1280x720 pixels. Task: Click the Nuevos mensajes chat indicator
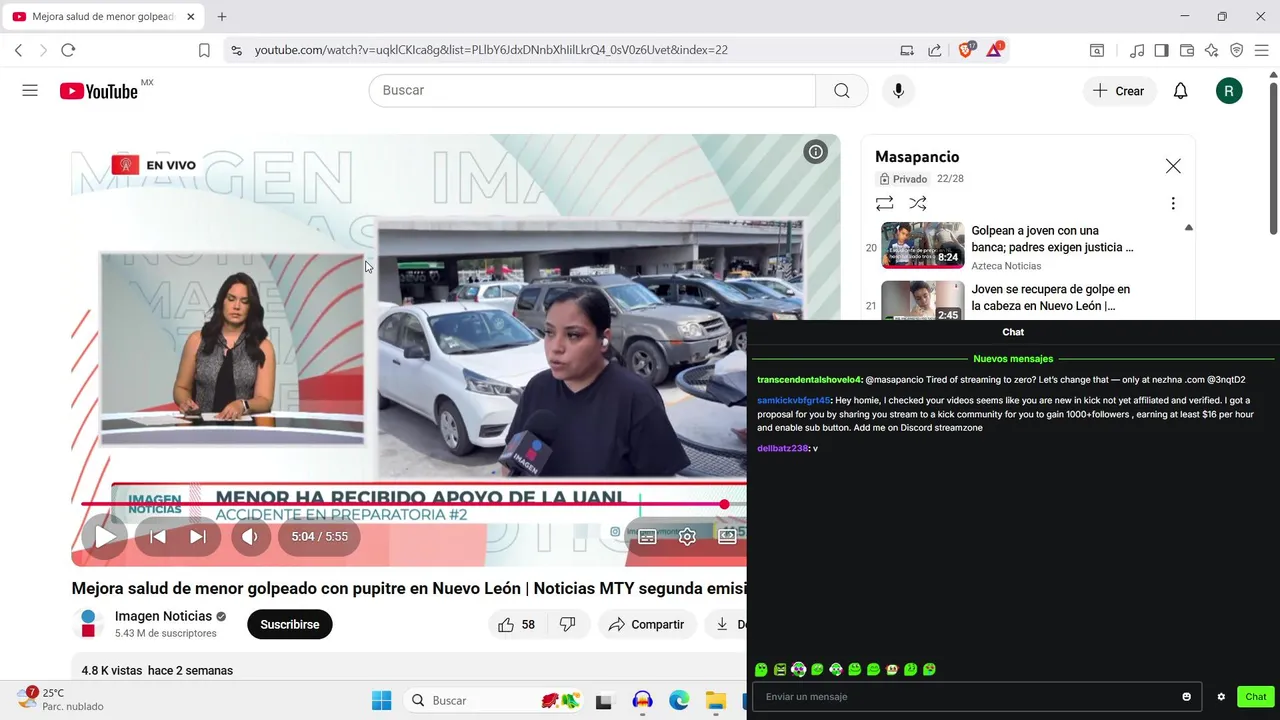1013,359
